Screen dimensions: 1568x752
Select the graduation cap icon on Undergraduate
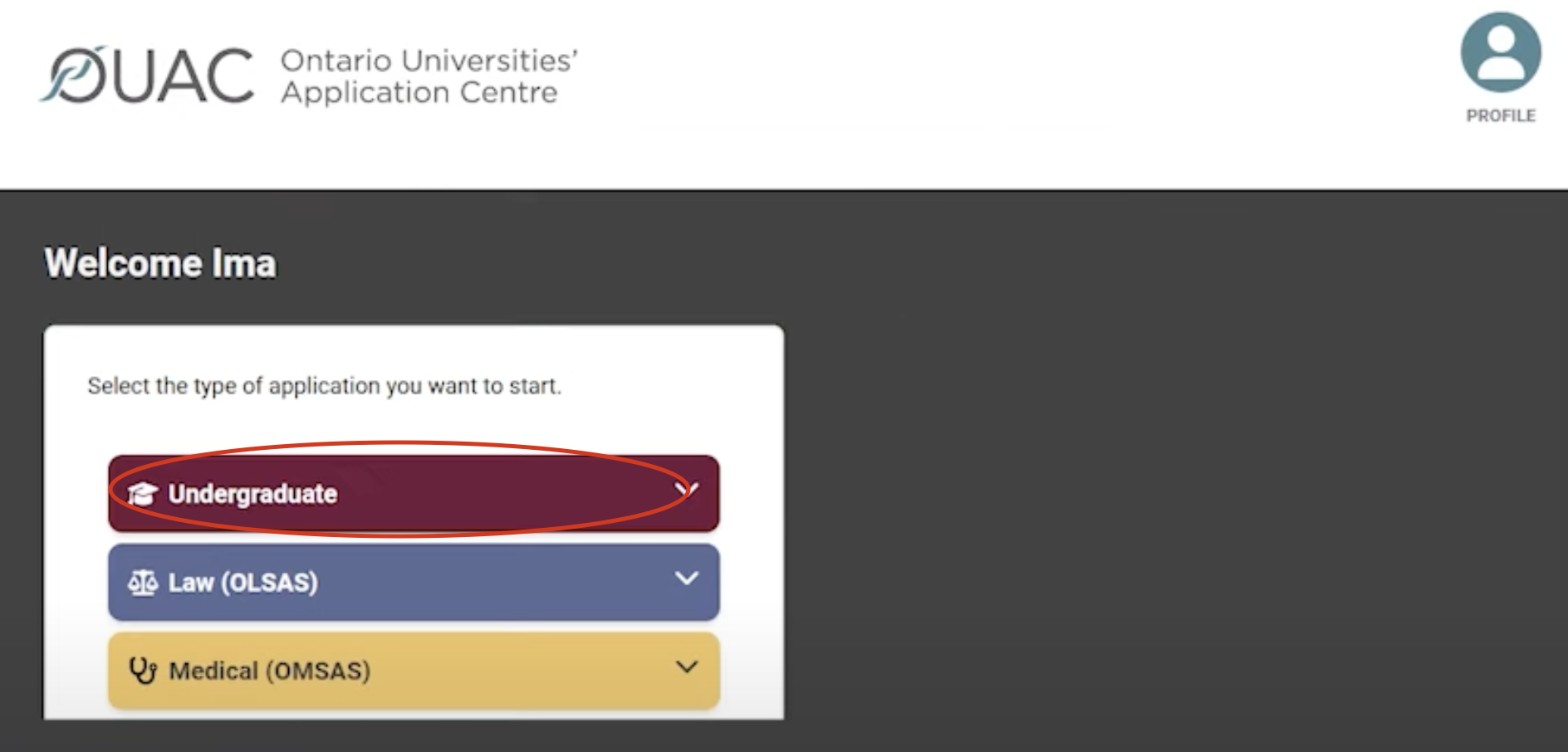click(x=143, y=493)
